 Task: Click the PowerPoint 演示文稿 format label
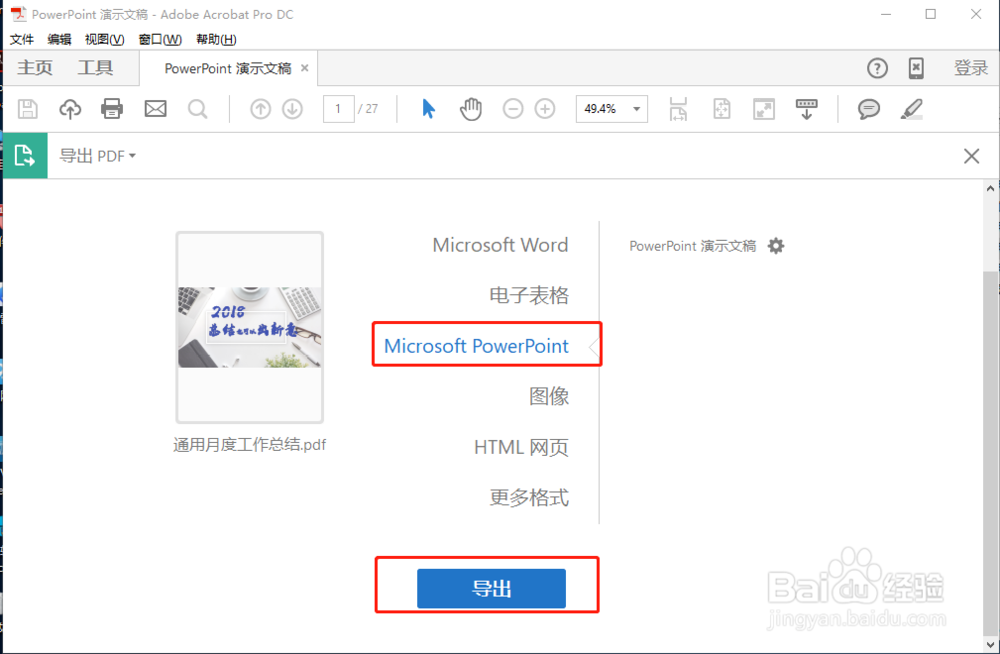click(693, 246)
